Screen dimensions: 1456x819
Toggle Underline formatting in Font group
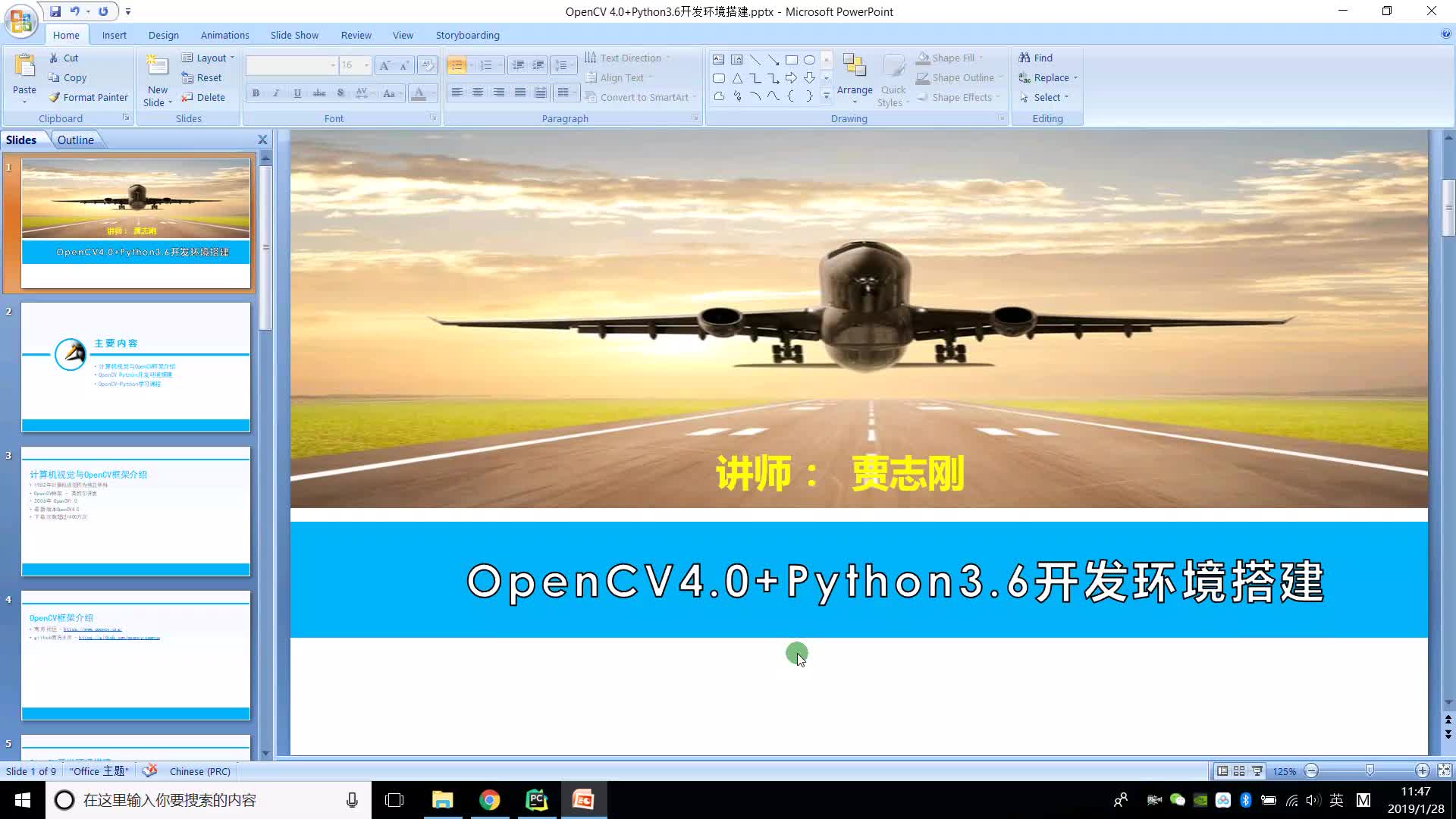(298, 93)
